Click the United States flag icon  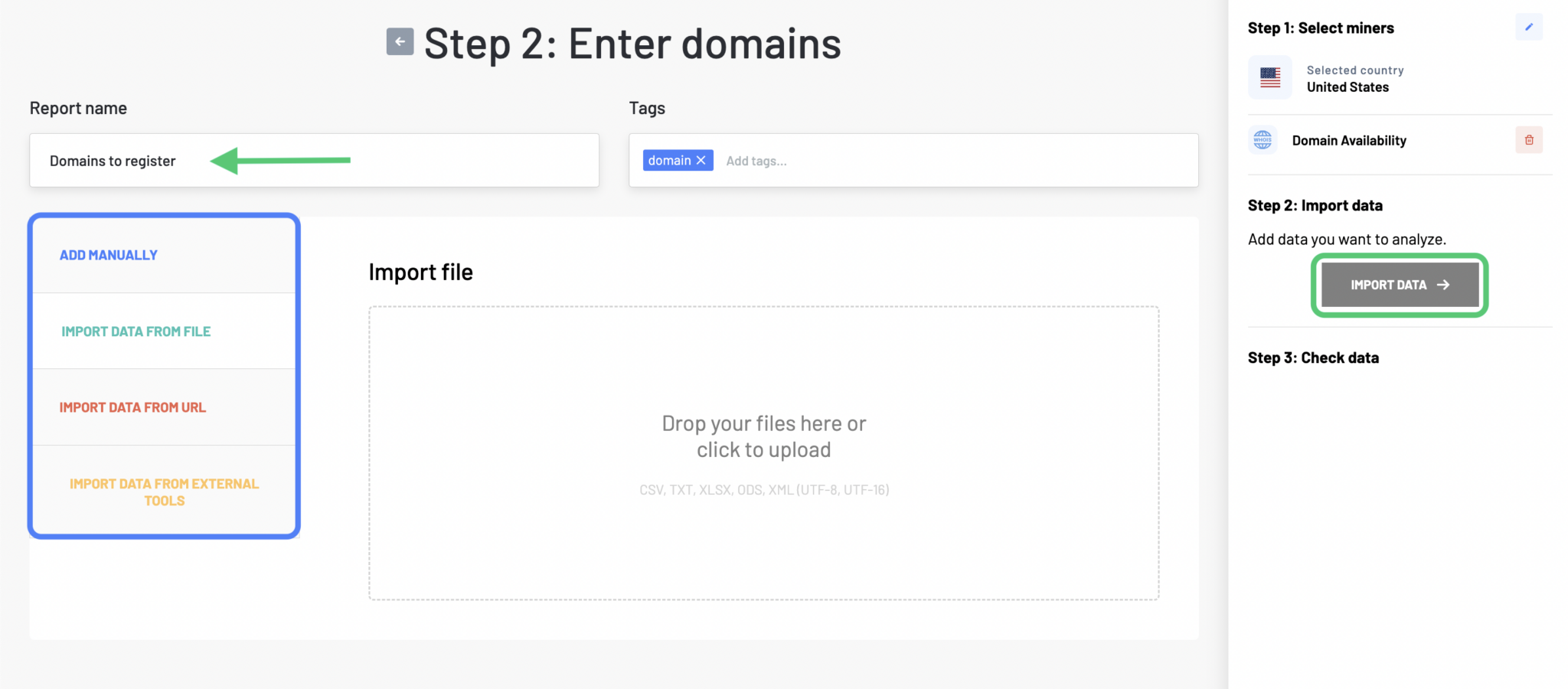tap(1269, 77)
